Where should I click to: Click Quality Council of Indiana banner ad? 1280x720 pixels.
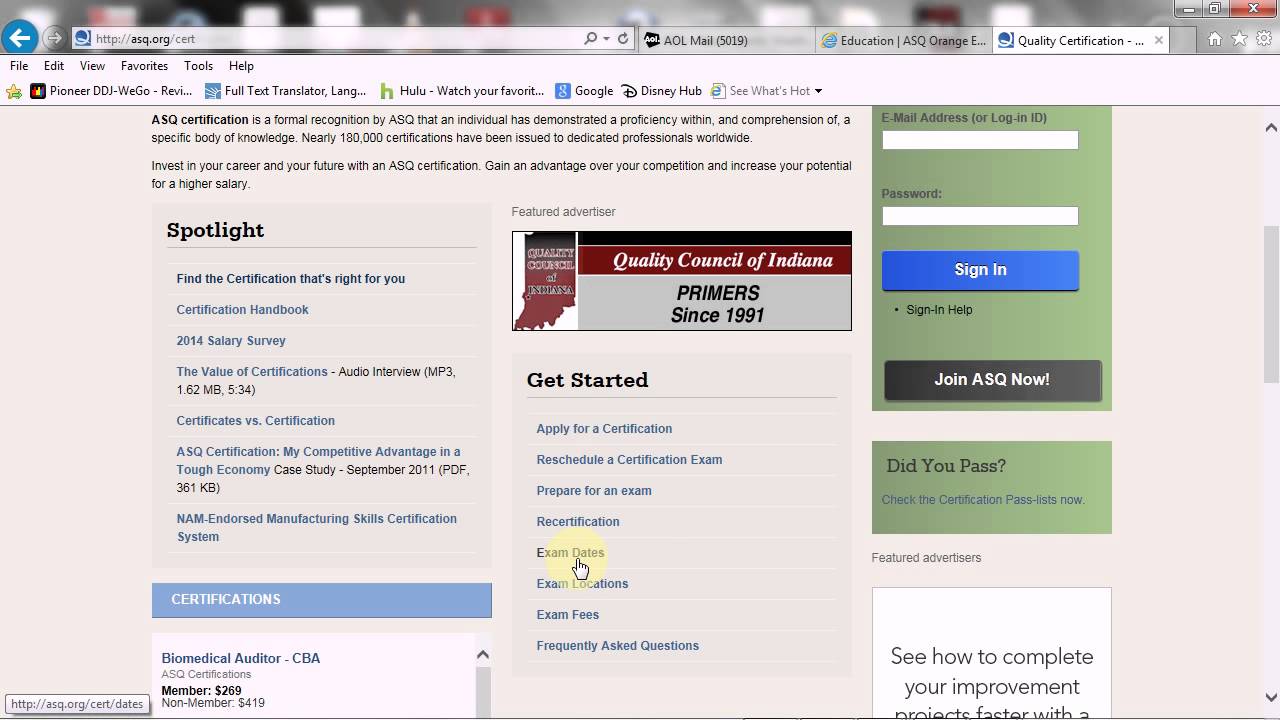click(x=682, y=281)
